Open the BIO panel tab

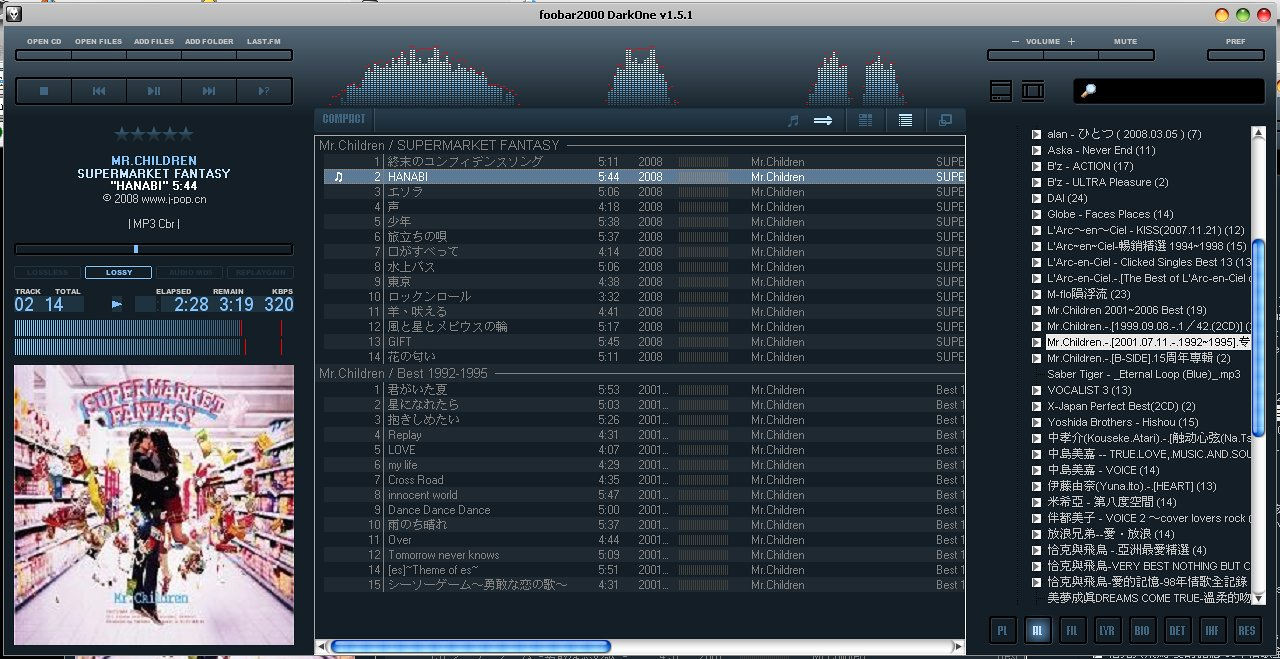1142,631
